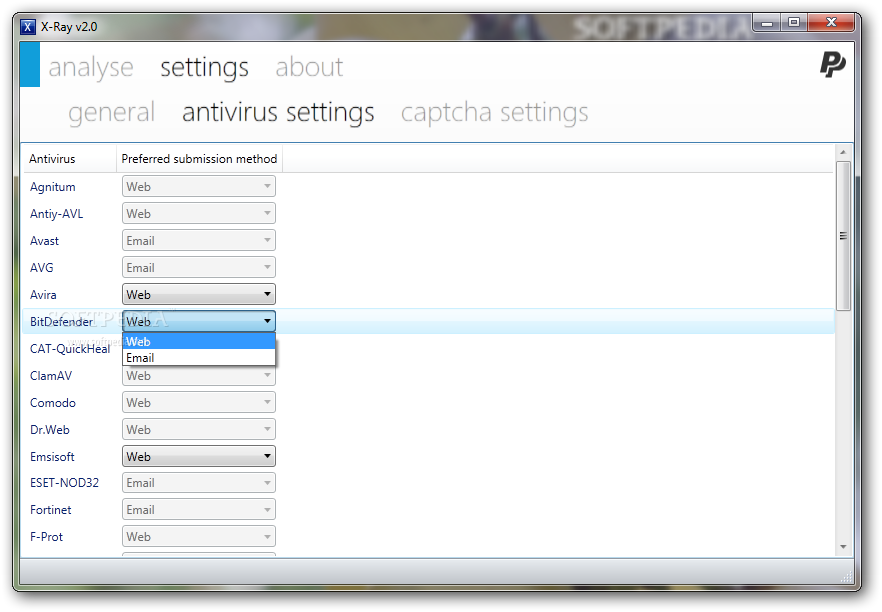Viewport: 882px width, 612px height.
Task: Select the Fortinet row label
Action: (51, 510)
